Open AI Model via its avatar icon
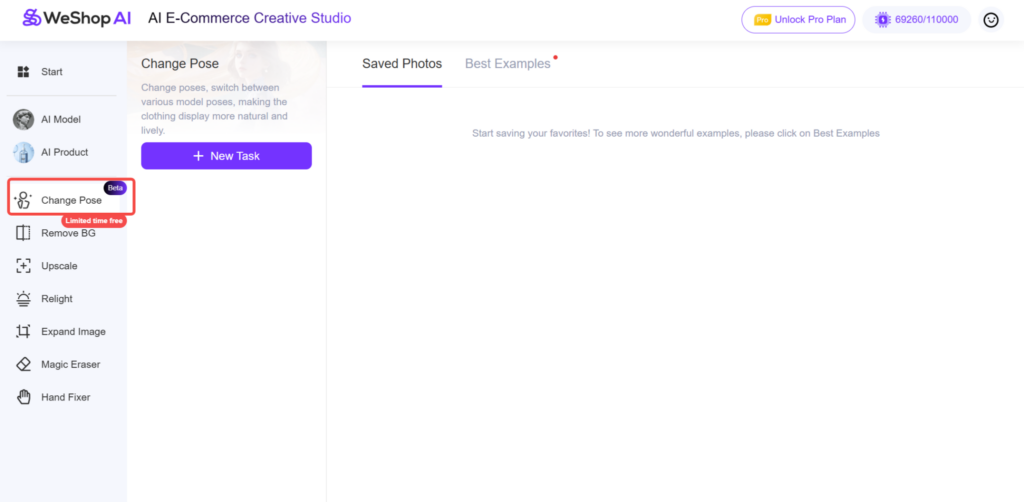 click(23, 120)
